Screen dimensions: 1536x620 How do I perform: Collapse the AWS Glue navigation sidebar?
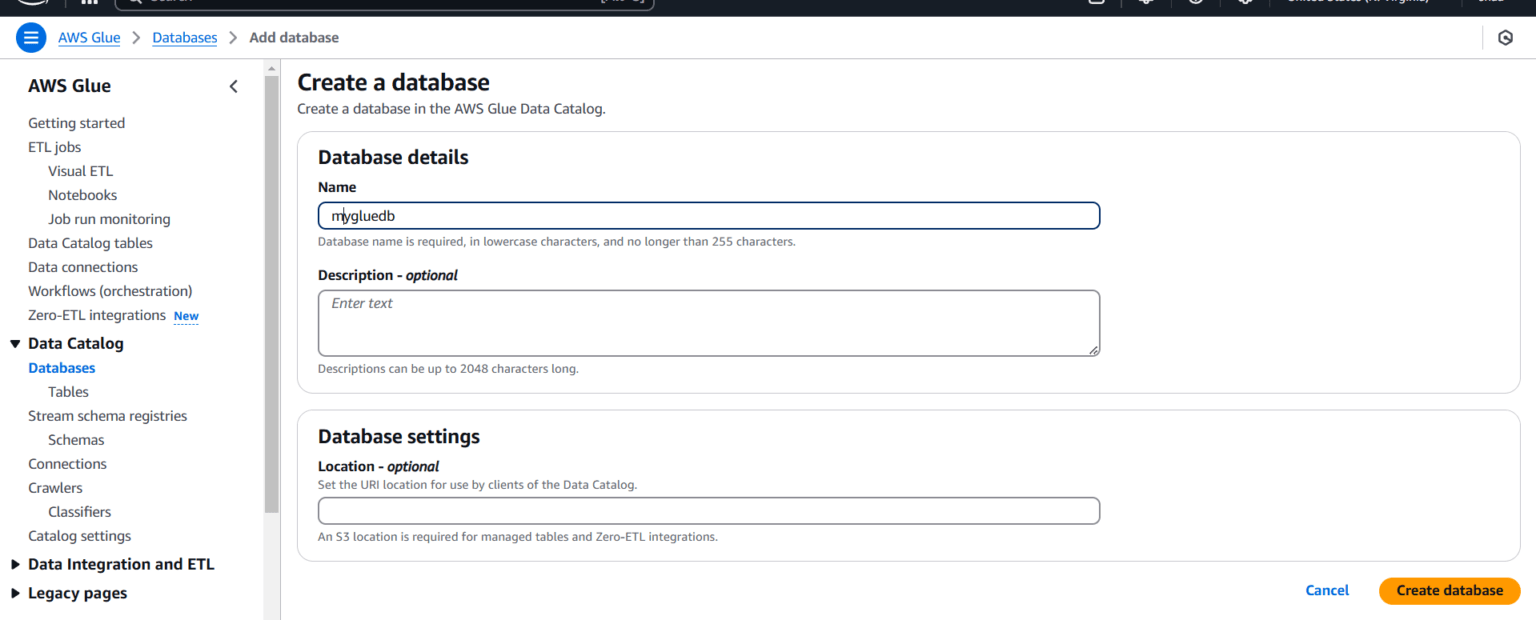click(x=233, y=86)
